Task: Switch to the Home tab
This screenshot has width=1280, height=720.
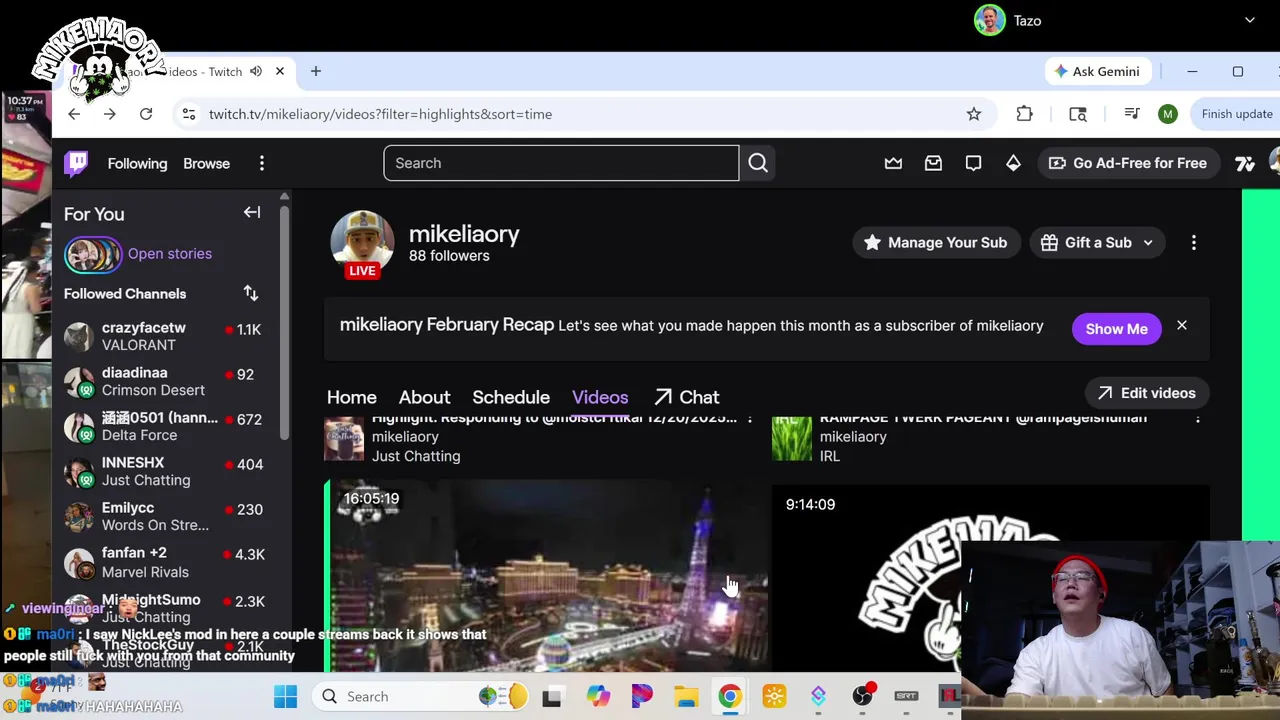Action: (x=352, y=397)
